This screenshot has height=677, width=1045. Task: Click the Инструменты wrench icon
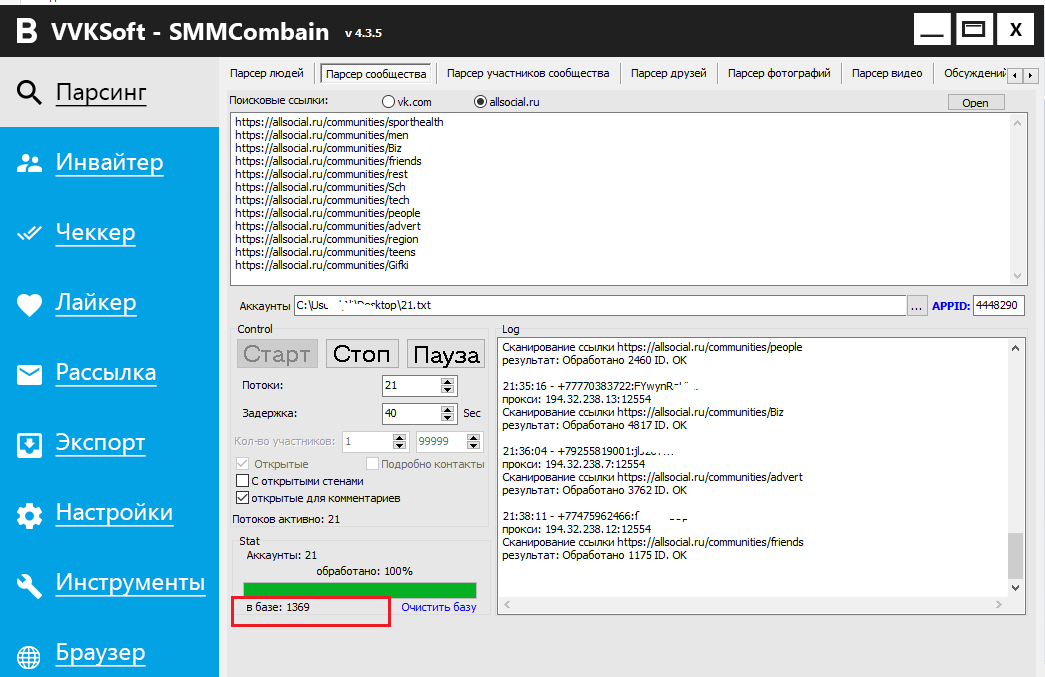pos(29,586)
